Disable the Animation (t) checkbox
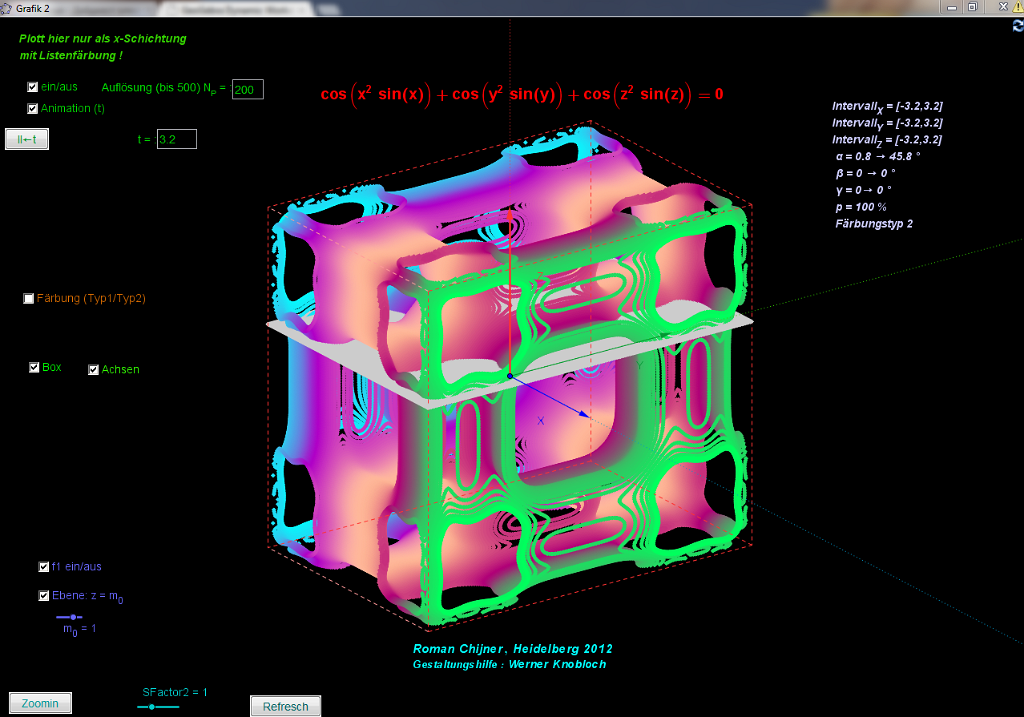 coord(33,108)
